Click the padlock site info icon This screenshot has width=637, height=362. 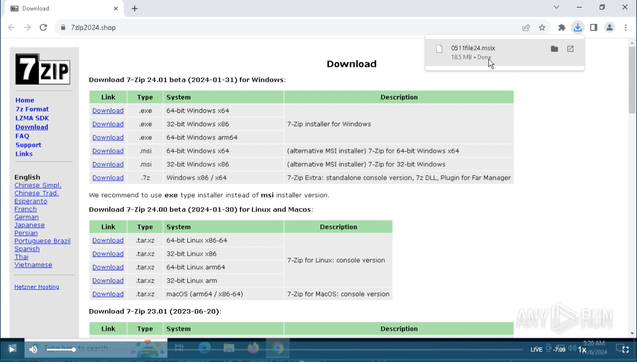click(x=63, y=28)
